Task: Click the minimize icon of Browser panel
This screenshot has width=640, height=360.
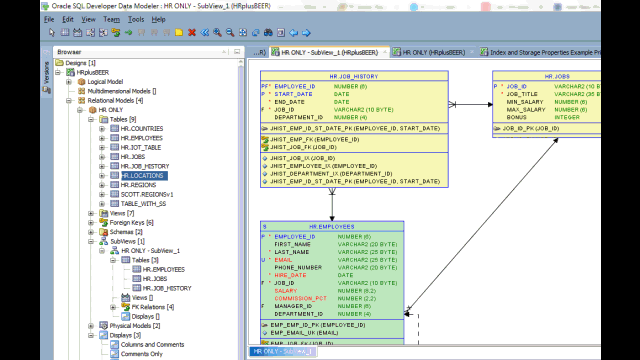Action: pyautogui.click(x=237, y=52)
